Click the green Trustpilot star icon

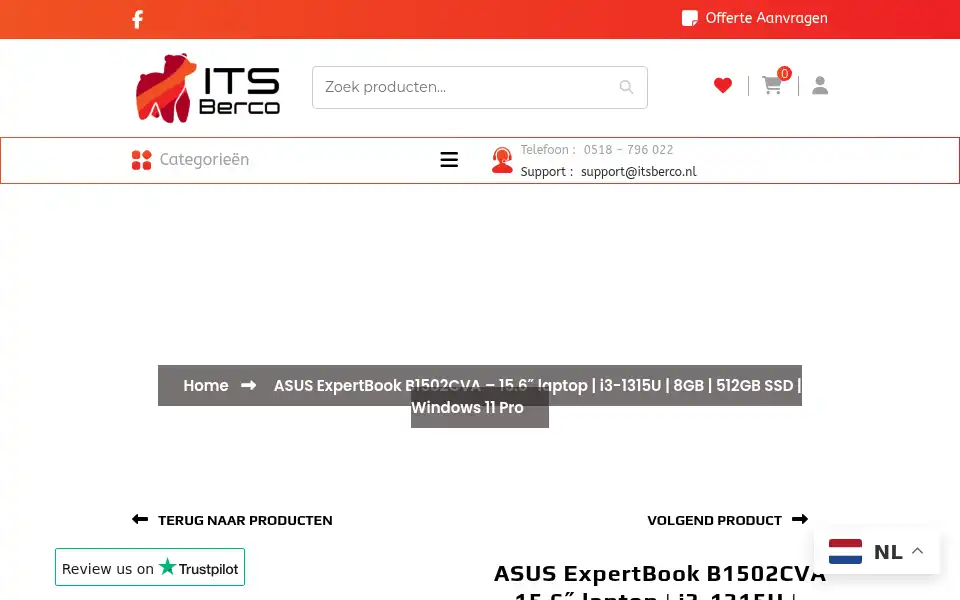167,566
